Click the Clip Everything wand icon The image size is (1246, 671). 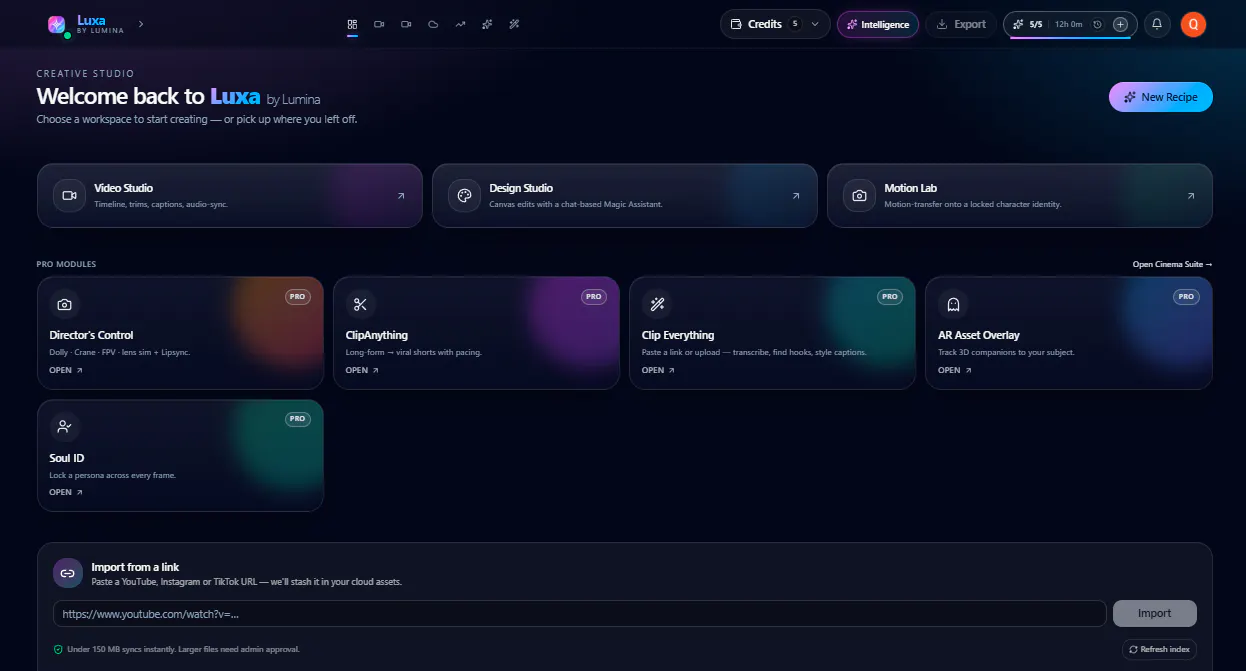coord(657,304)
